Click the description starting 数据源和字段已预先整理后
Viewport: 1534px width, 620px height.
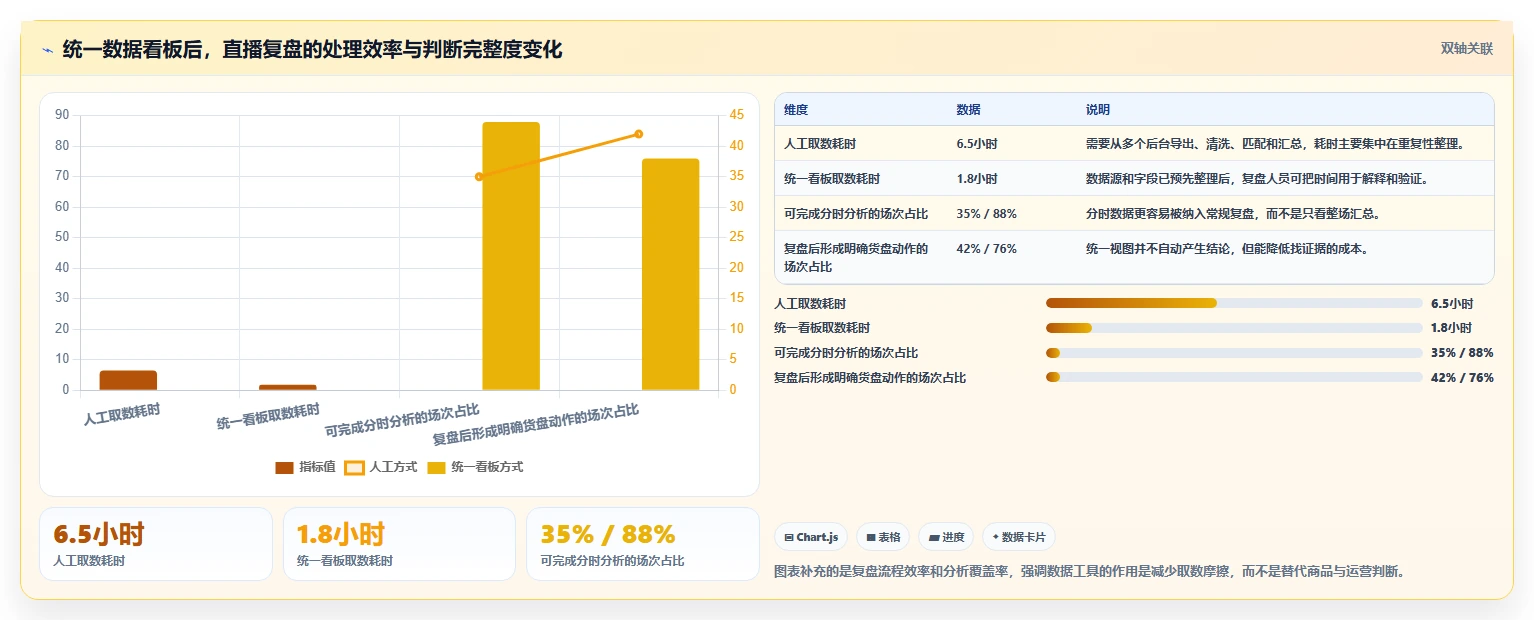[1257, 179]
